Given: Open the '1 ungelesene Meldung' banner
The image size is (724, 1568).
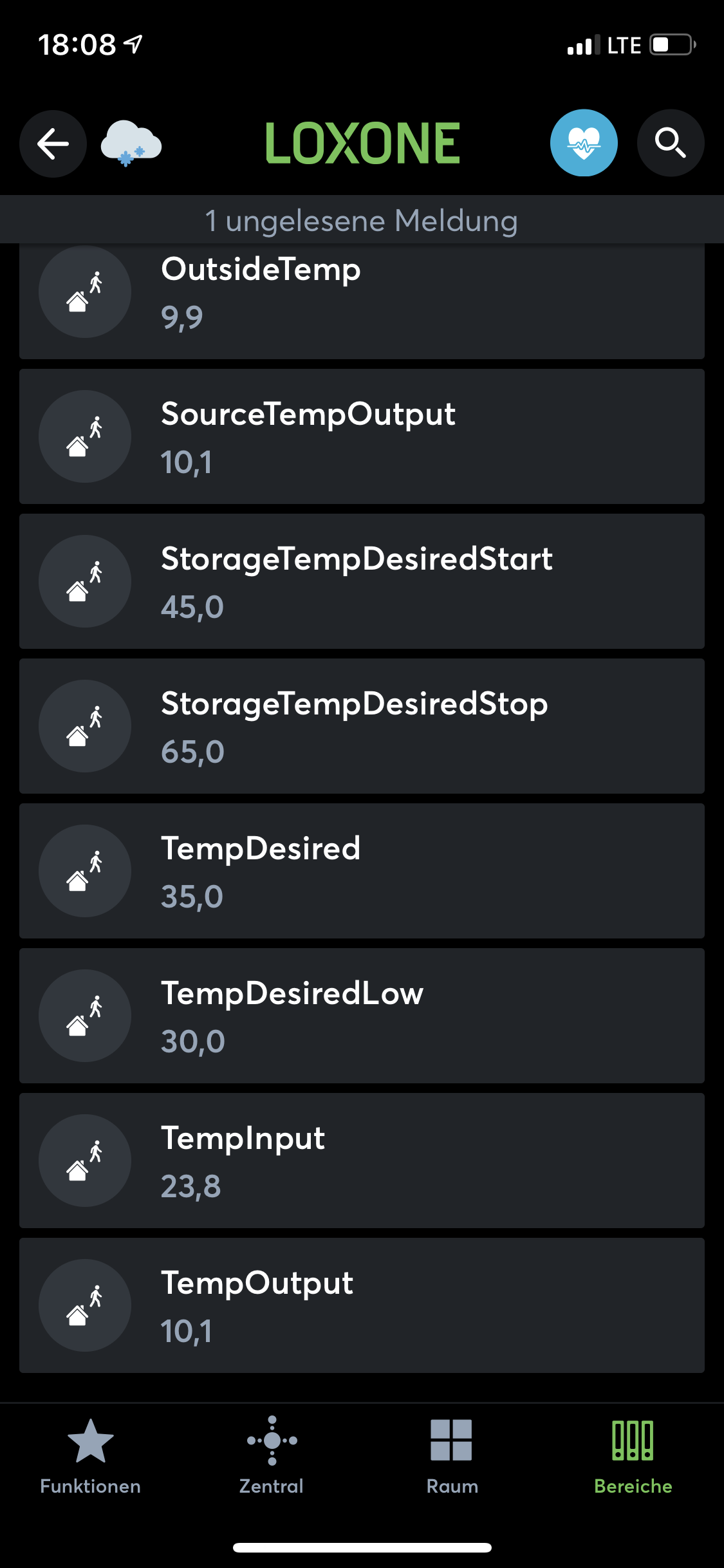Looking at the screenshot, I should pos(362,220).
